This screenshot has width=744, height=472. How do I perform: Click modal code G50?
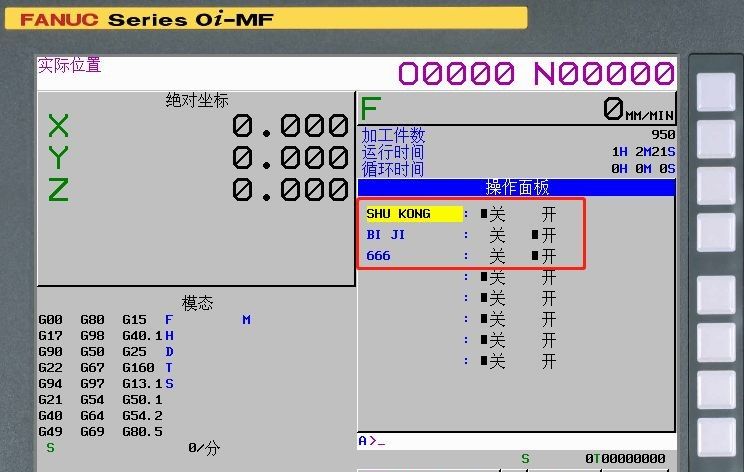point(92,352)
